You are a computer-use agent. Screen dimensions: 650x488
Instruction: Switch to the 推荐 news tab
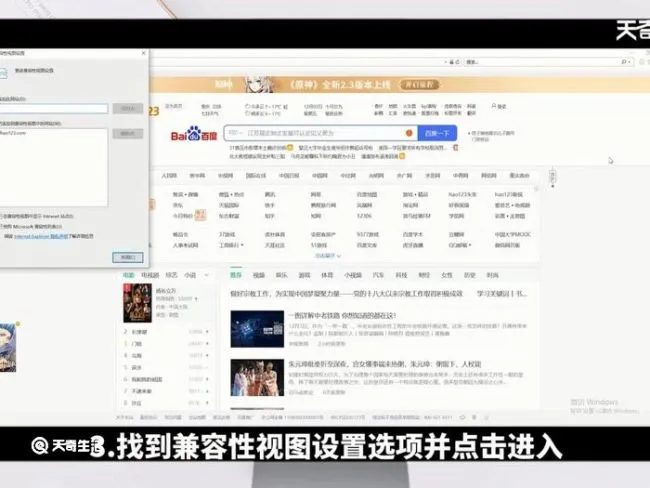[x=236, y=275]
